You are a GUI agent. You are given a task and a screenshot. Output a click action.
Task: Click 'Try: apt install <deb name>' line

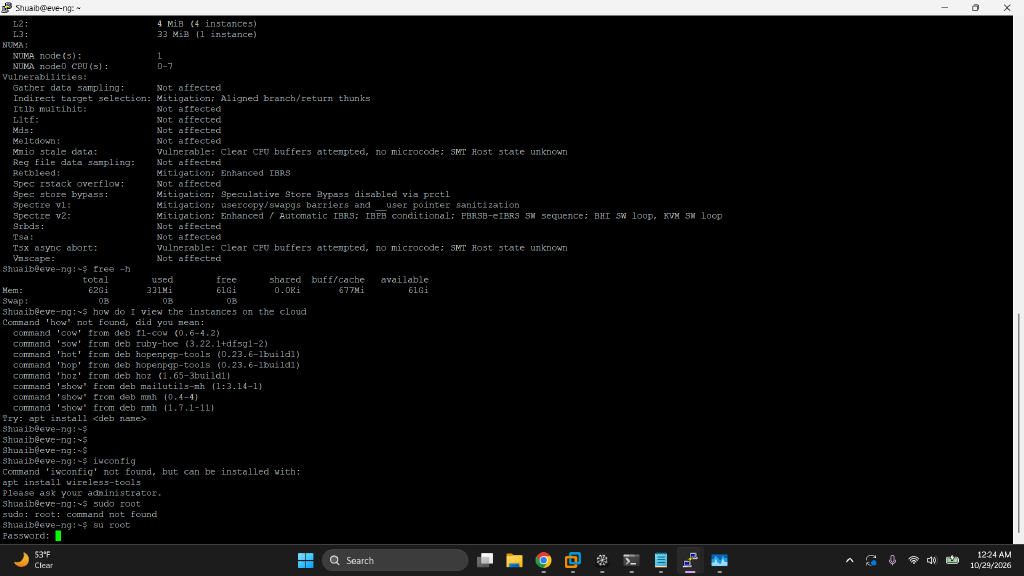[x=74, y=419]
